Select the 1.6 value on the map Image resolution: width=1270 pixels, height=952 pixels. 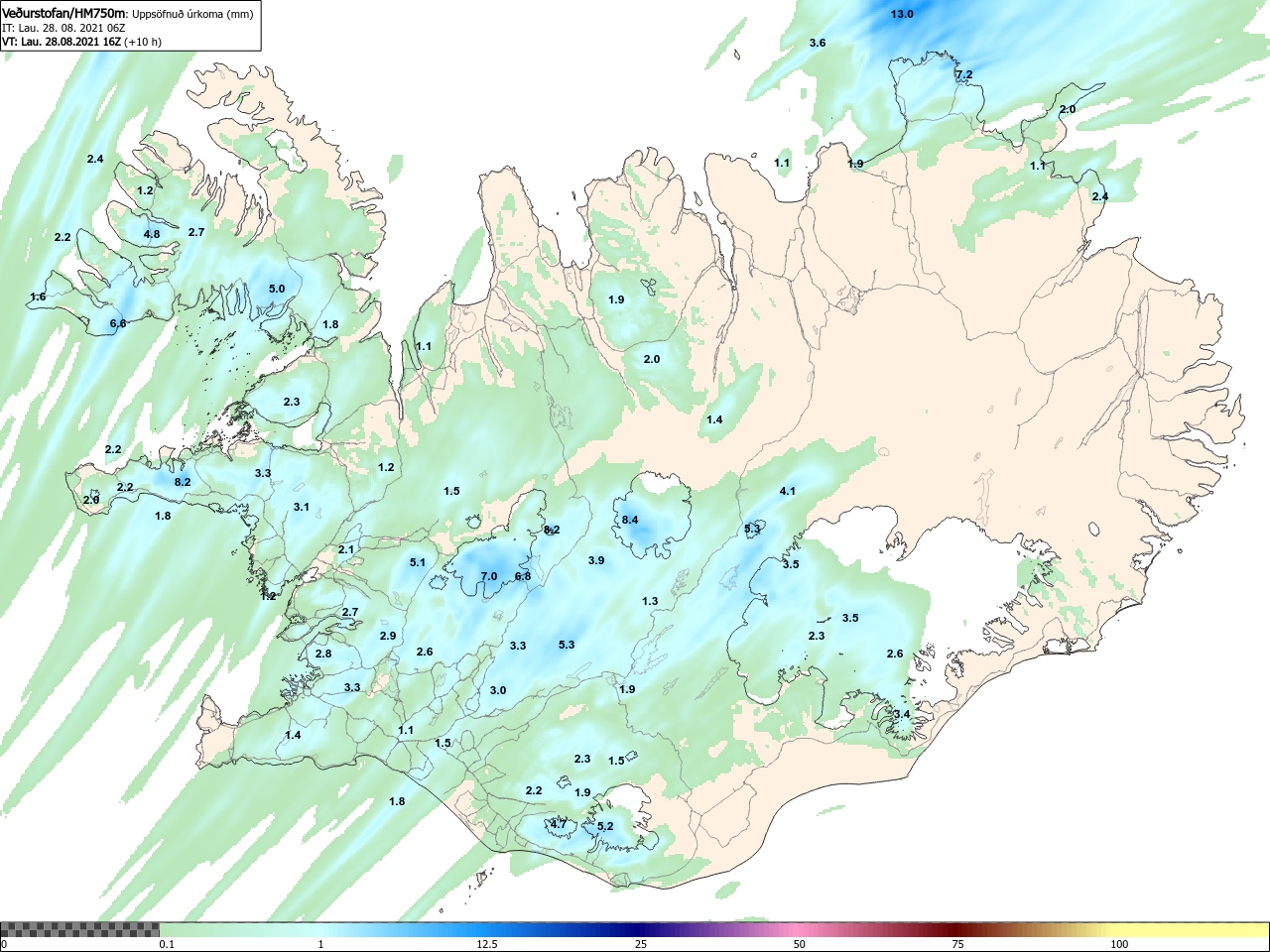38,297
